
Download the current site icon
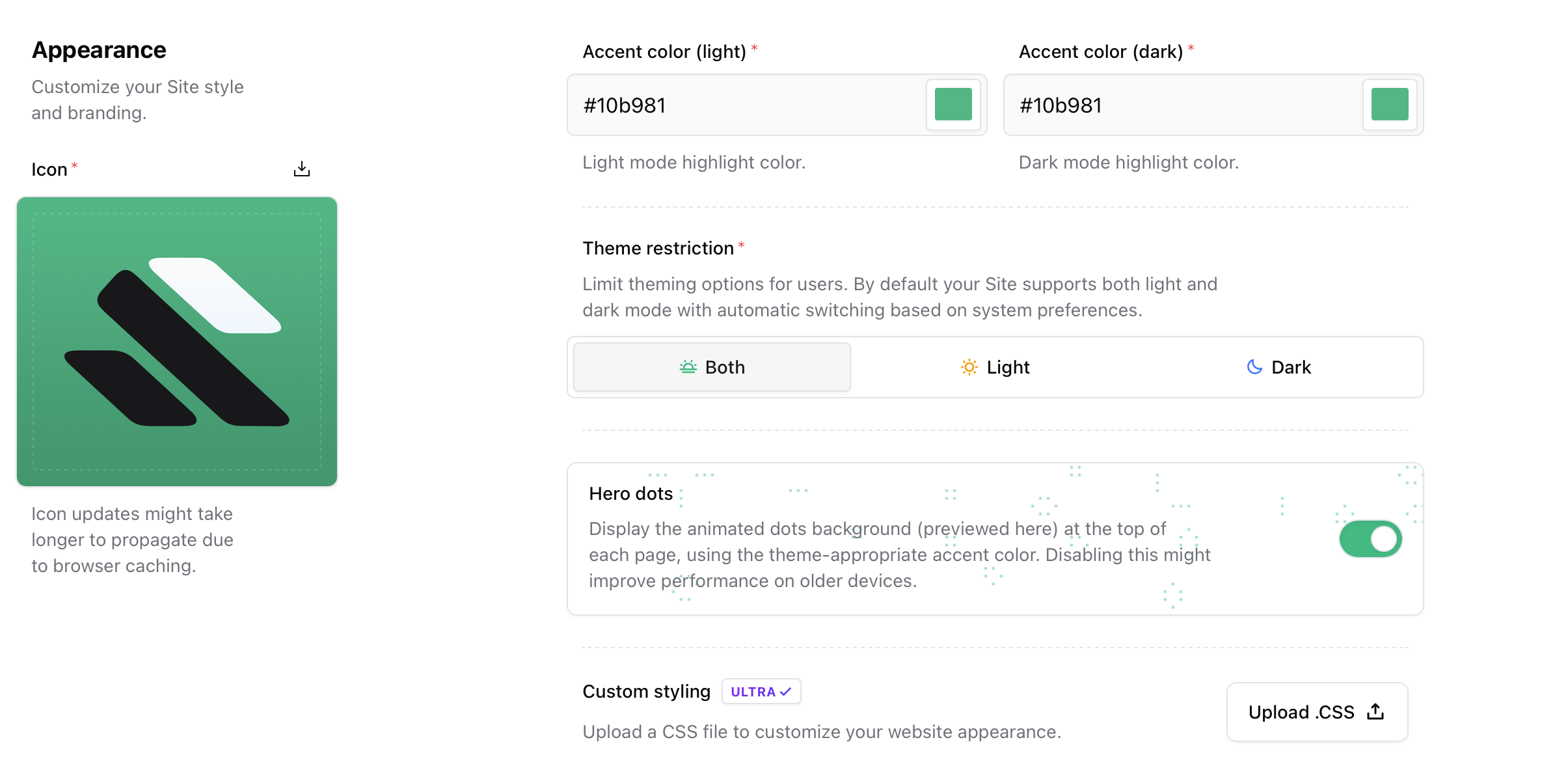pos(301,168)
